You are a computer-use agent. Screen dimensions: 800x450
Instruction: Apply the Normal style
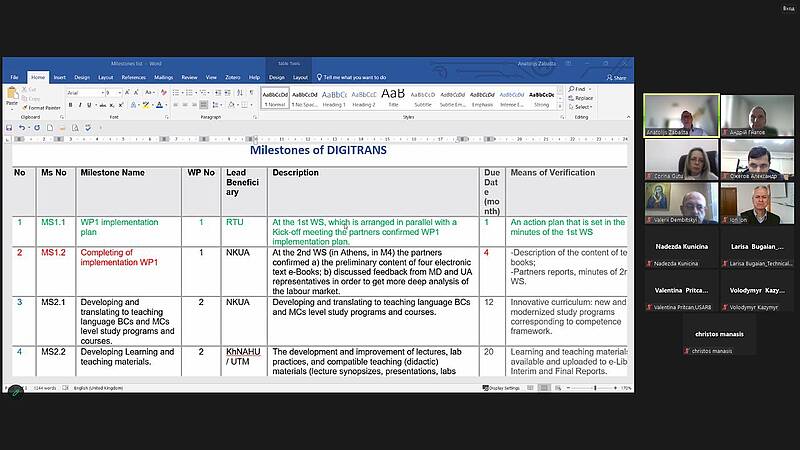pyautogui.click(x=275, y=98)
